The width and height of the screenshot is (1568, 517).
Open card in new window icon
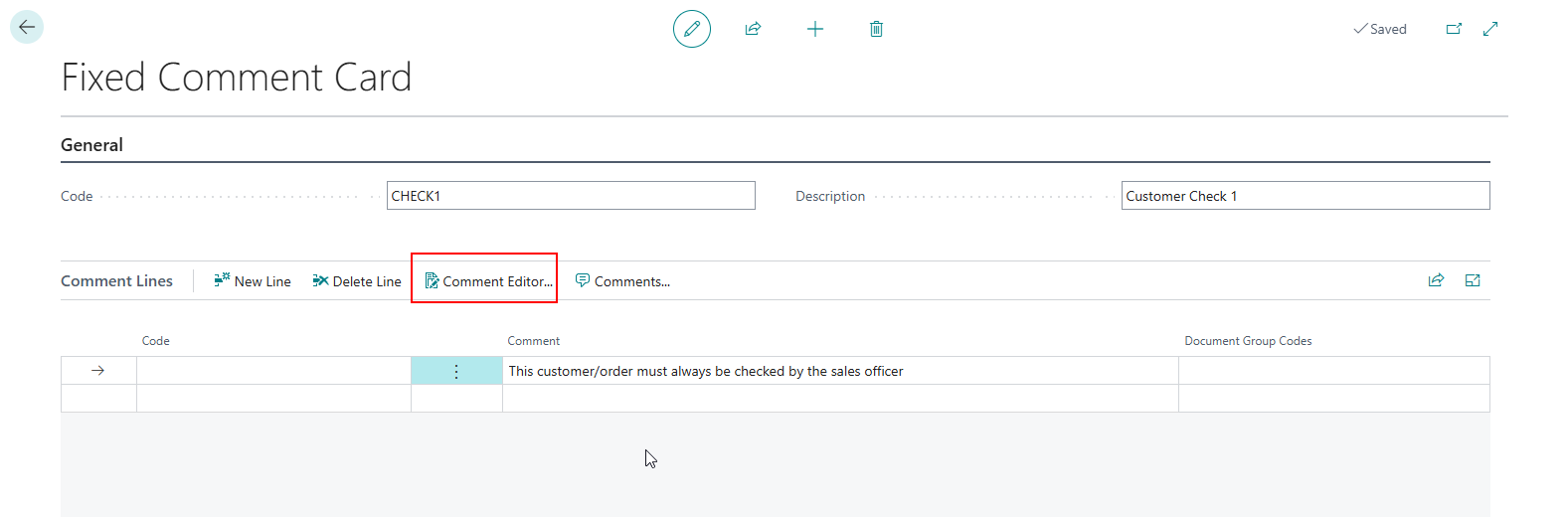point(1454,29)
